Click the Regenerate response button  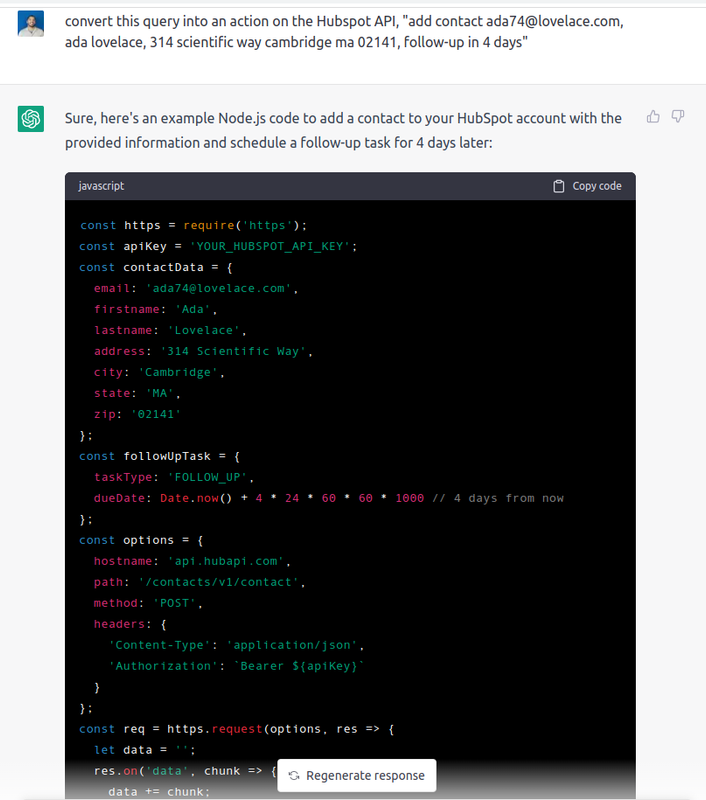click(357, 776)
